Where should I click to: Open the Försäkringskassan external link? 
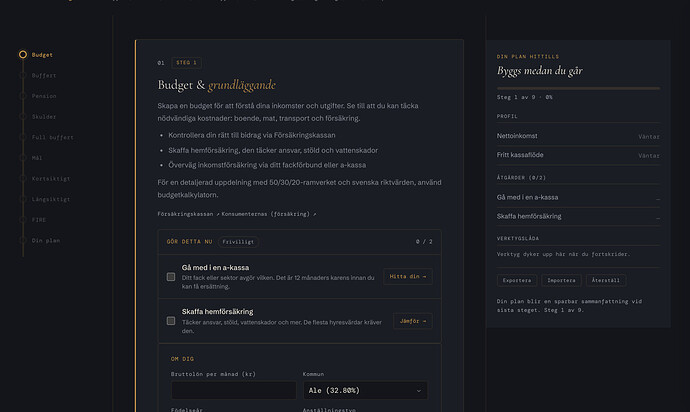(188, 214)
